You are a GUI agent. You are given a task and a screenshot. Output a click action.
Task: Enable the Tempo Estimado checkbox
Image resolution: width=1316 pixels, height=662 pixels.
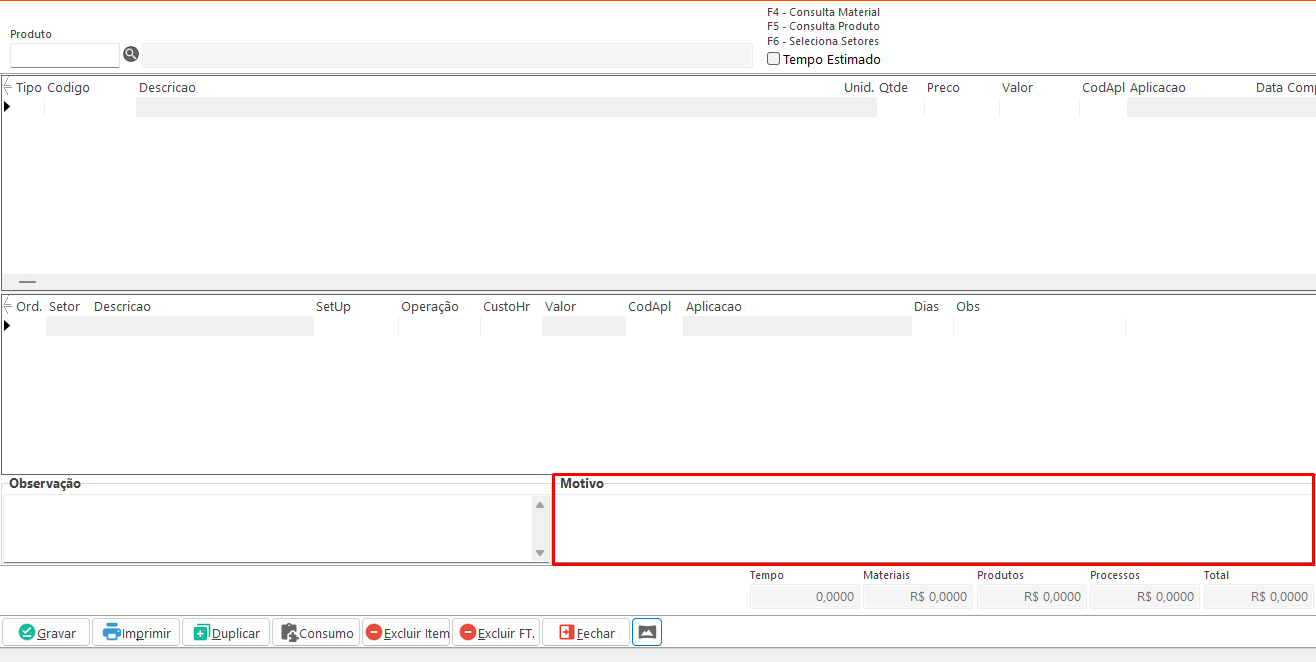click(773, 59)
